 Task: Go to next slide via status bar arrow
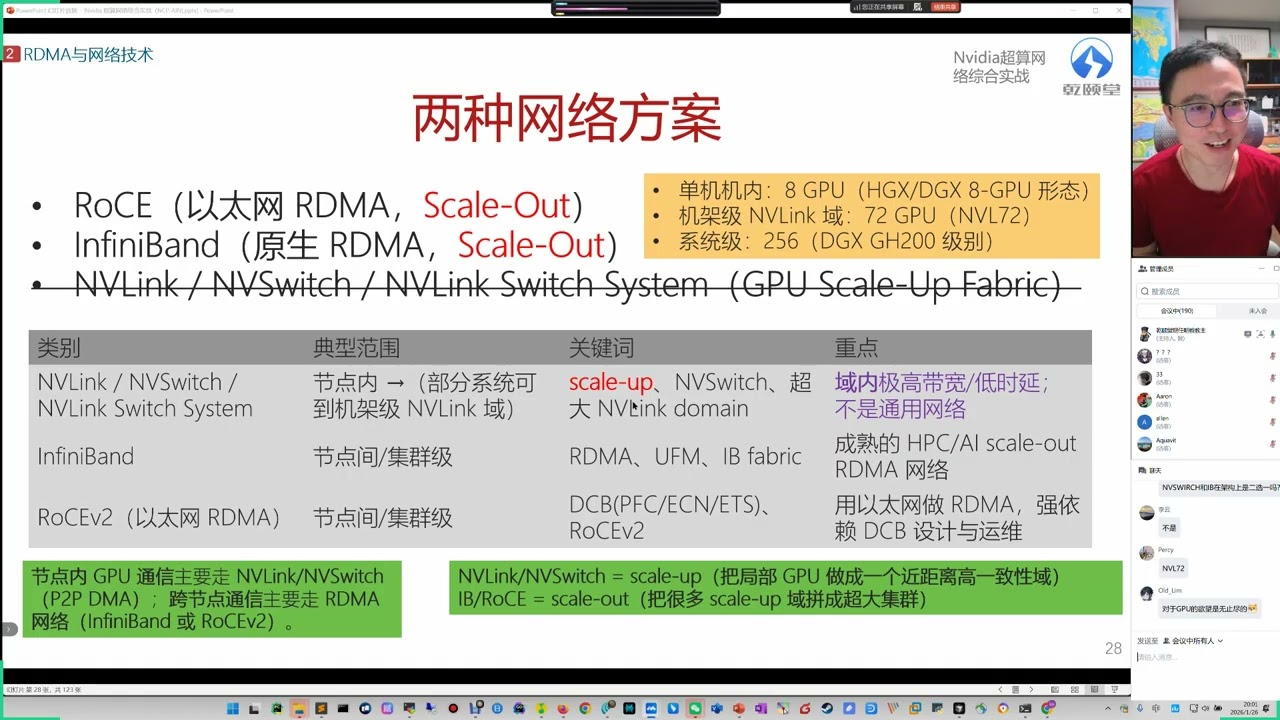[1031, 689]
